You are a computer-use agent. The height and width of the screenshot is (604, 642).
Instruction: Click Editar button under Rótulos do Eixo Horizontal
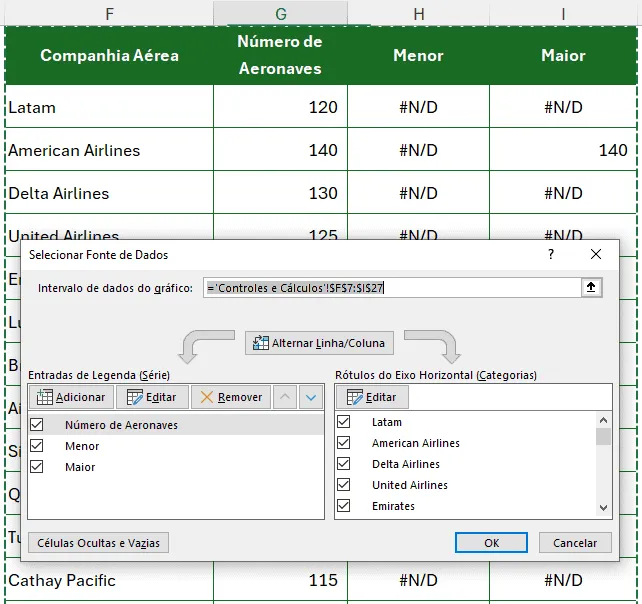pyautogui.click(x=372, y=397)
